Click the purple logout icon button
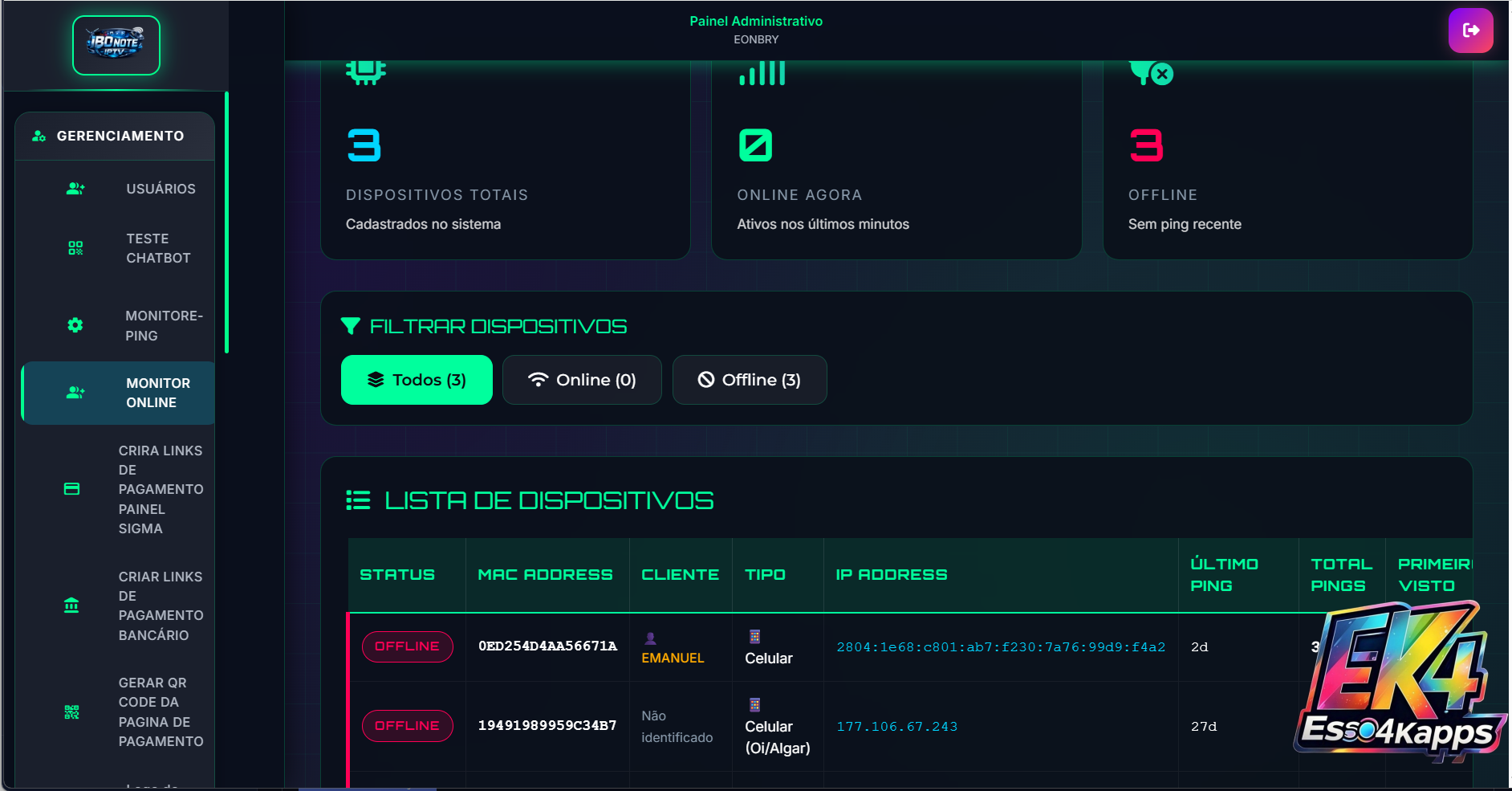This screenshot has width=1512, height=791. click(x=1469, y=31)
